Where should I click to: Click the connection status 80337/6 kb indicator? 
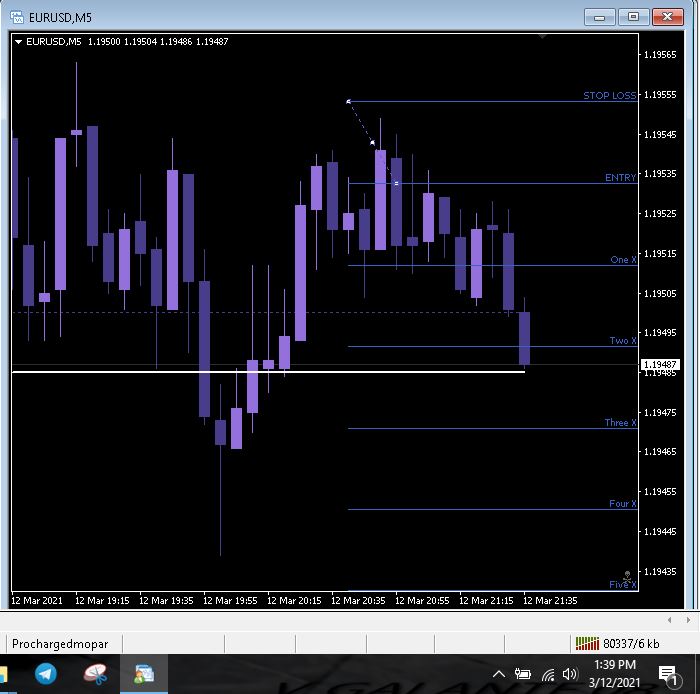tap(617, 644)
